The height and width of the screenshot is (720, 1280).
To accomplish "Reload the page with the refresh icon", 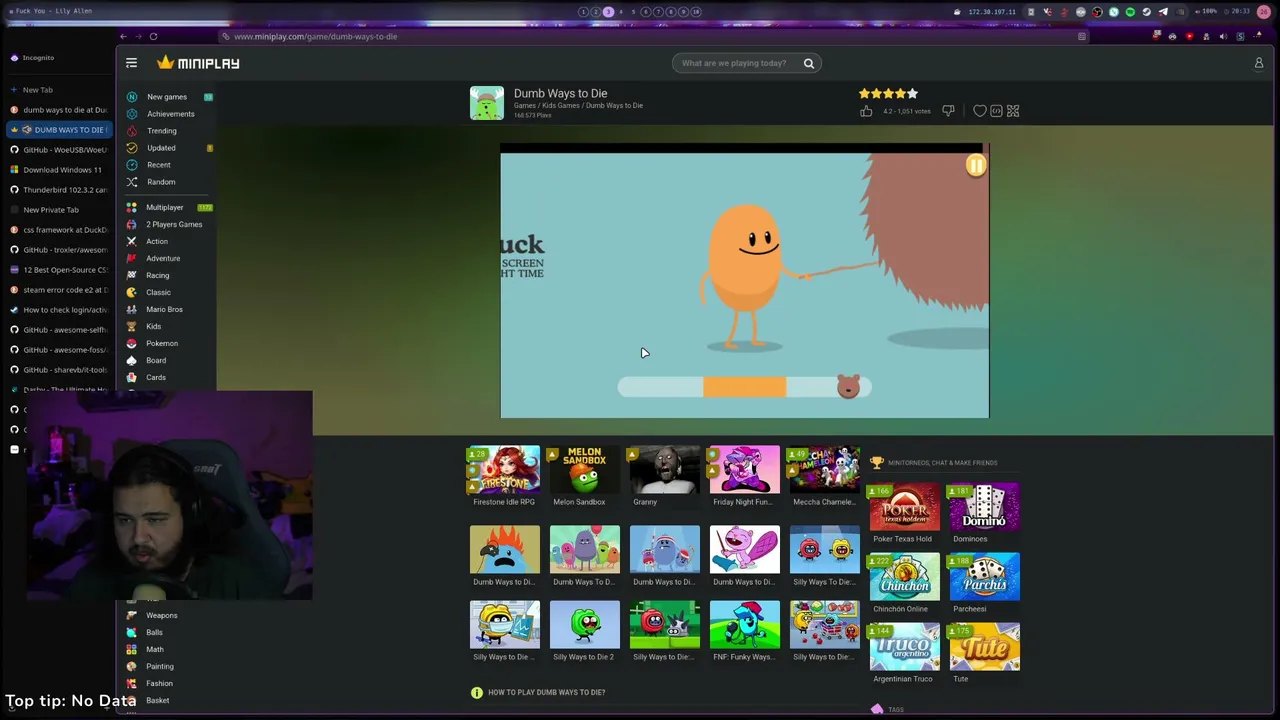I will [153, 37].
